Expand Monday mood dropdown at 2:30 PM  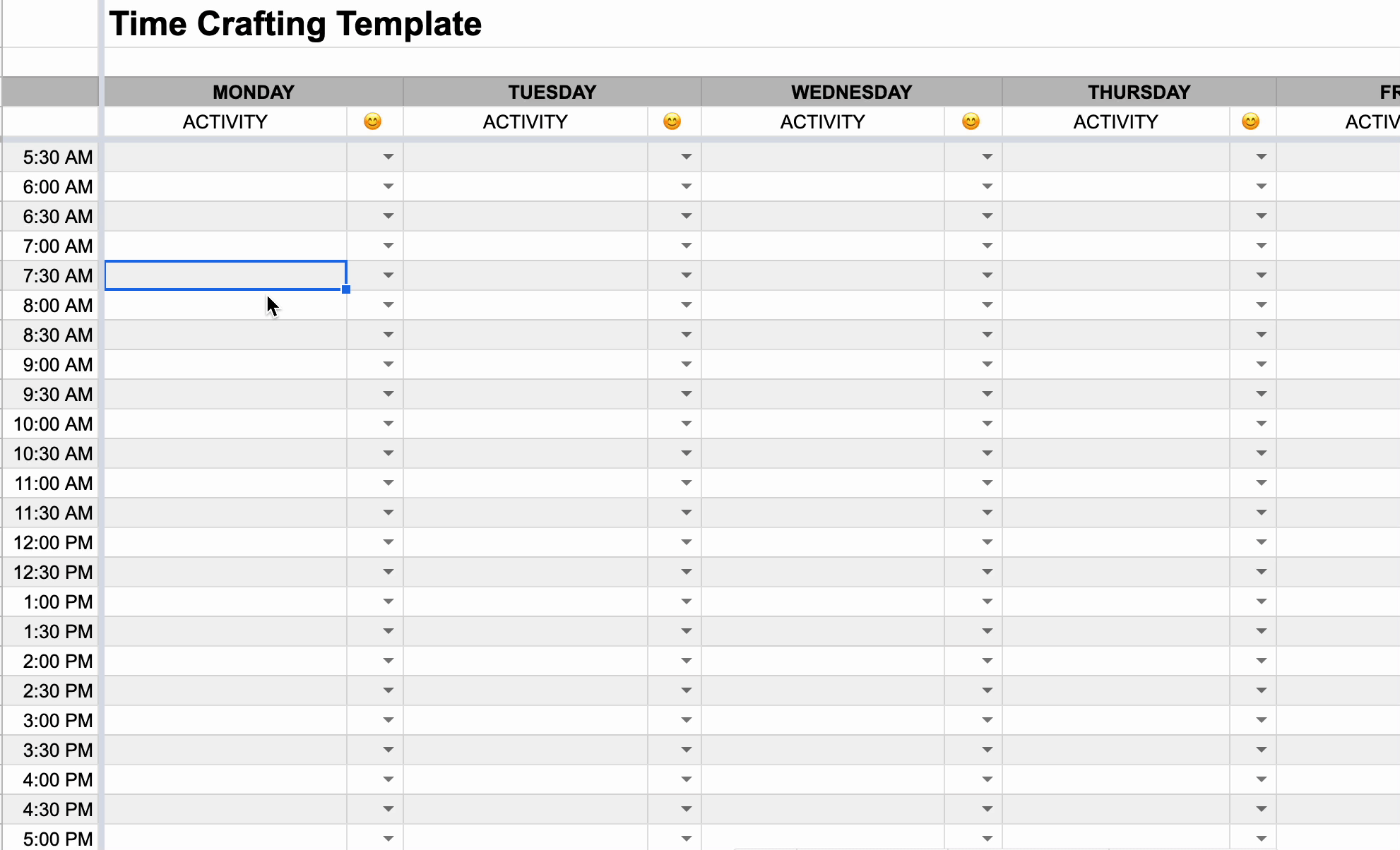(388, 690)
